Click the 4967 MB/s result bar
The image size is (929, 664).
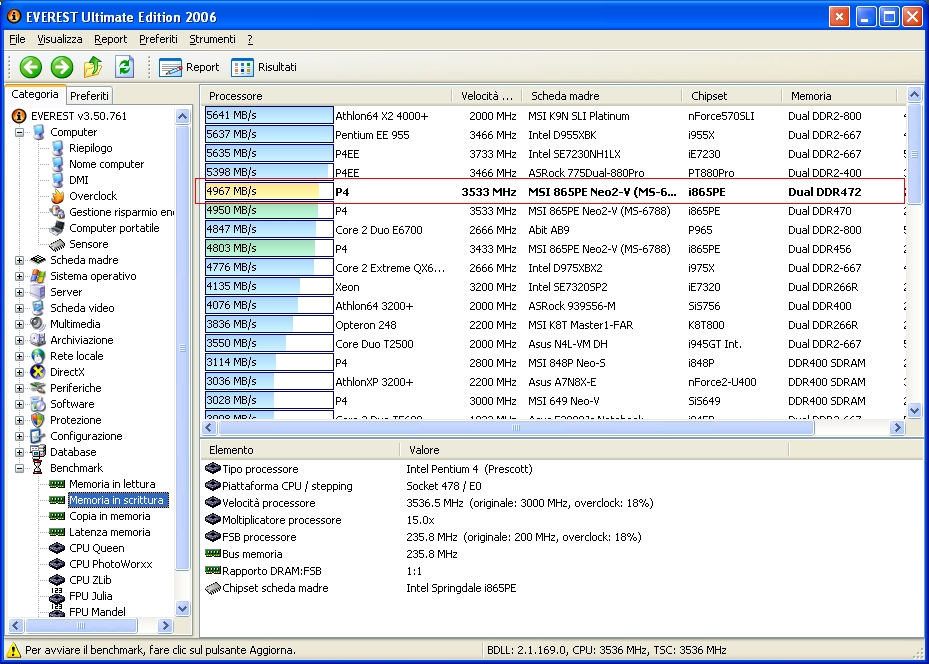point(269,191)
